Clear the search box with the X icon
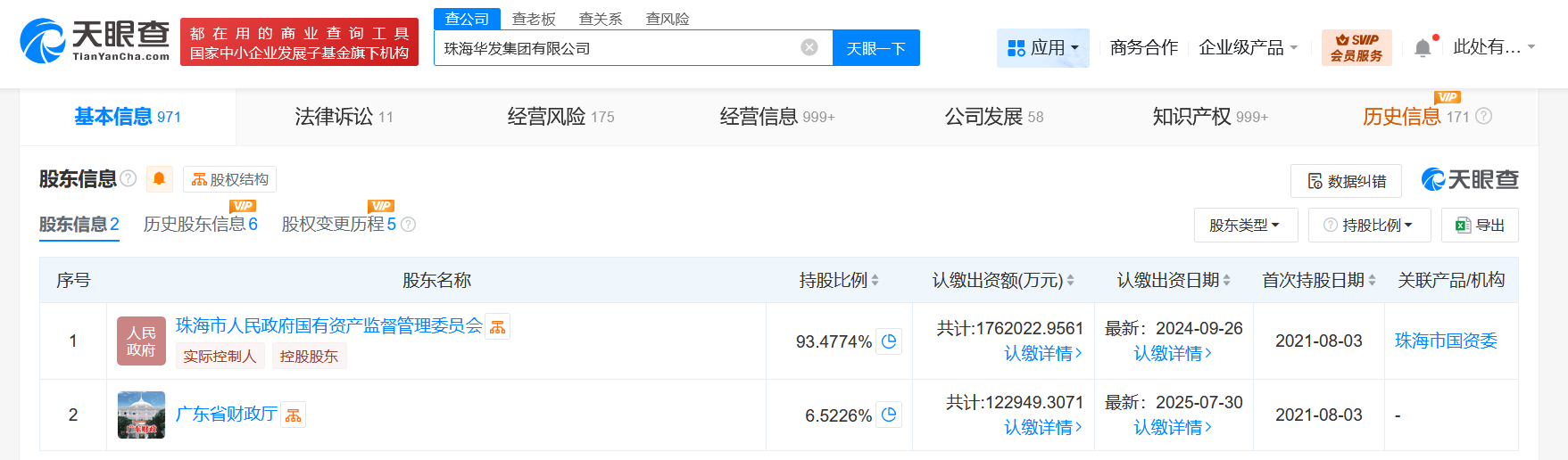The height and width of the screenshot is (460, 1568). [809, 47]
